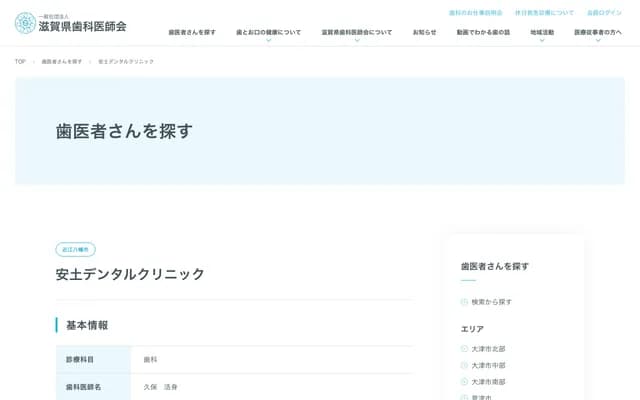
Task: Click the 歯科医師名 table label
Action: click(83, 387)
